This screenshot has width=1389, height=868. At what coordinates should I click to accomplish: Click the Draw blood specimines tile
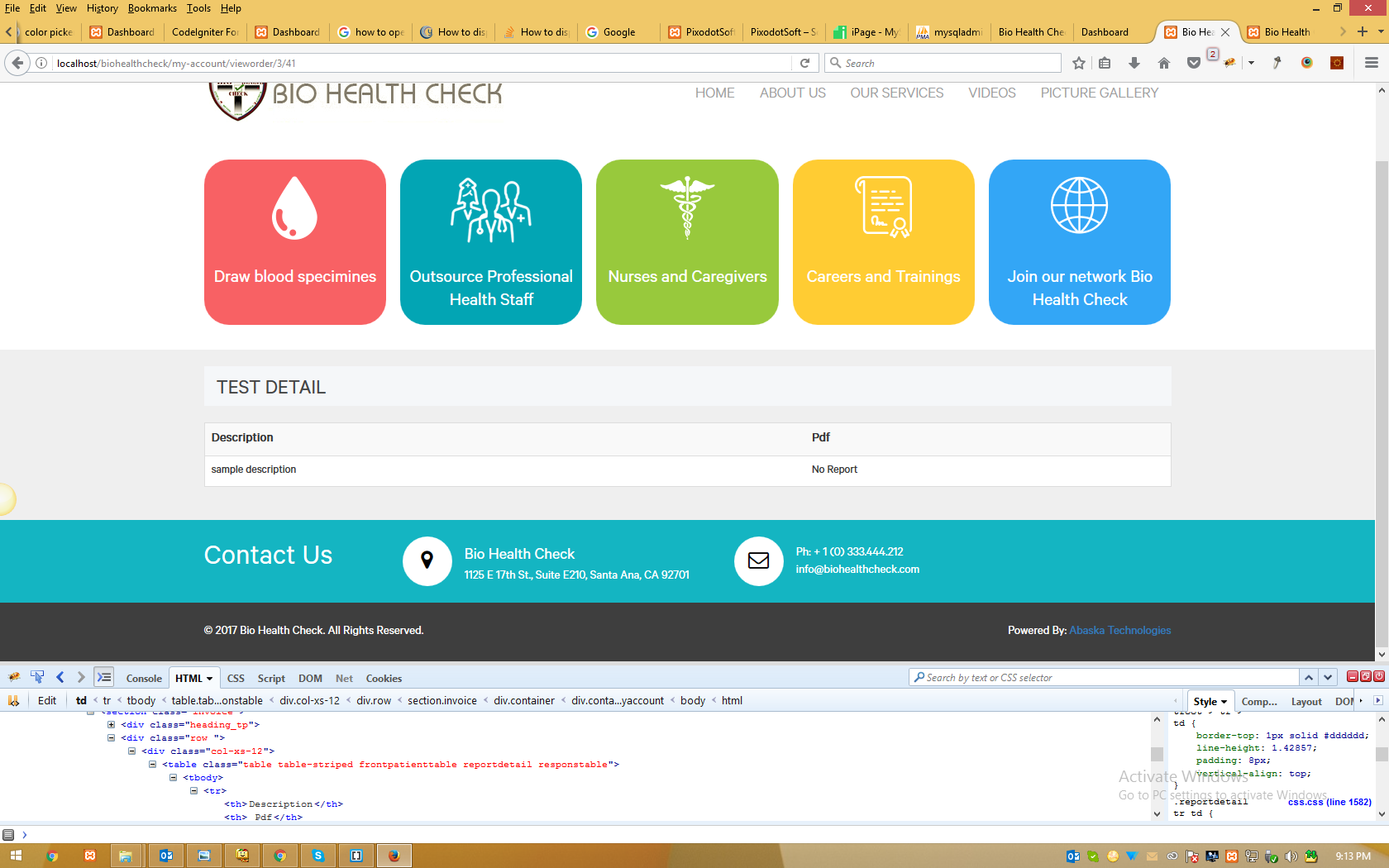[x=295, y=242]
